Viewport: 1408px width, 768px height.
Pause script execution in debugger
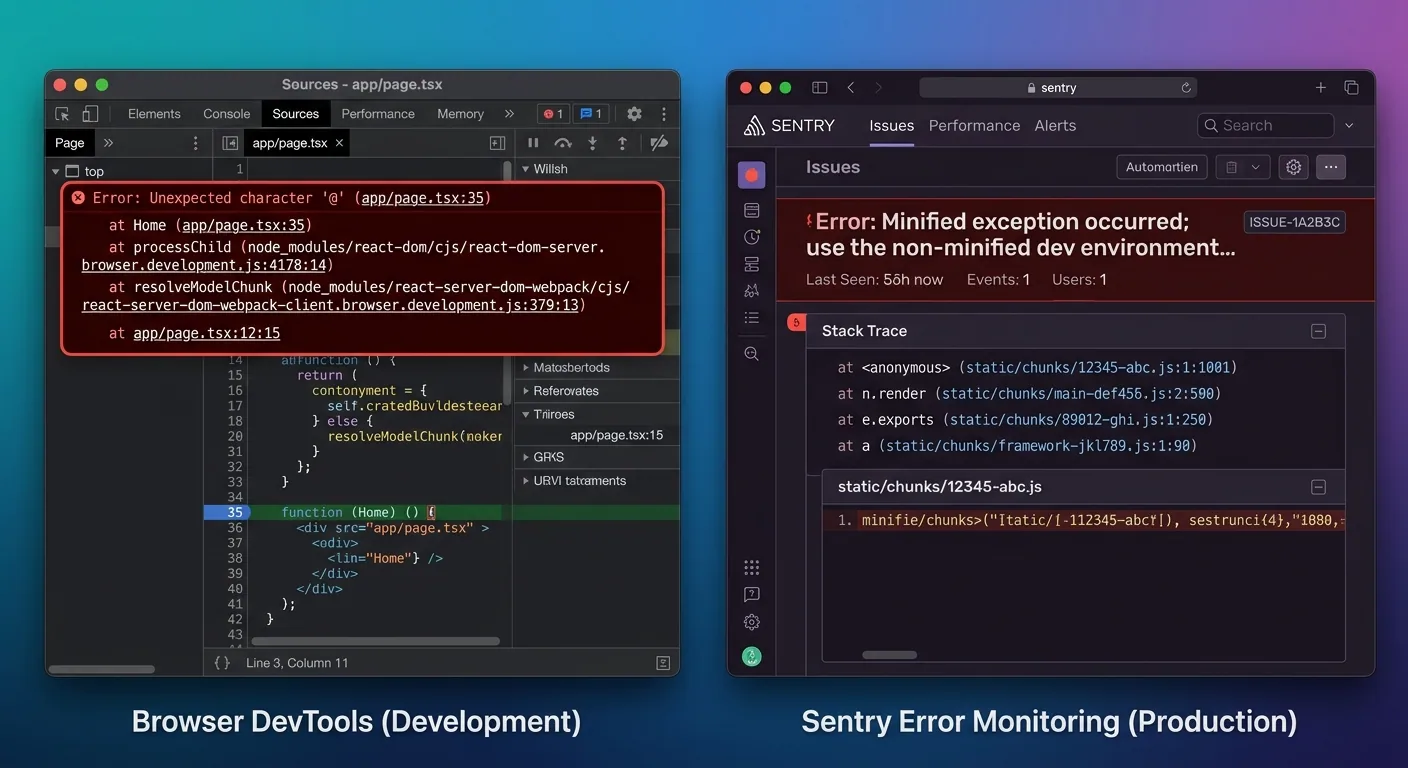point(533,143)
